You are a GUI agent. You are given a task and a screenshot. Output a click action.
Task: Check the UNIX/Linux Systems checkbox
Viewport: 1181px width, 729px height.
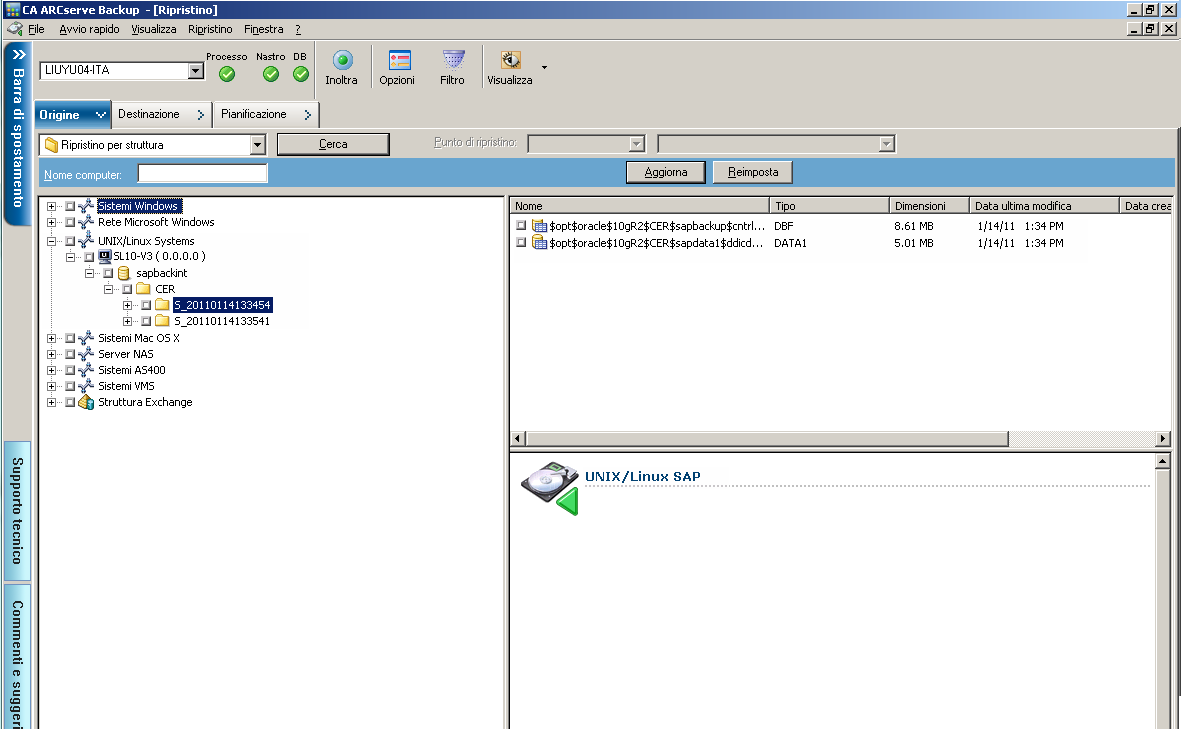click(70, 241)
